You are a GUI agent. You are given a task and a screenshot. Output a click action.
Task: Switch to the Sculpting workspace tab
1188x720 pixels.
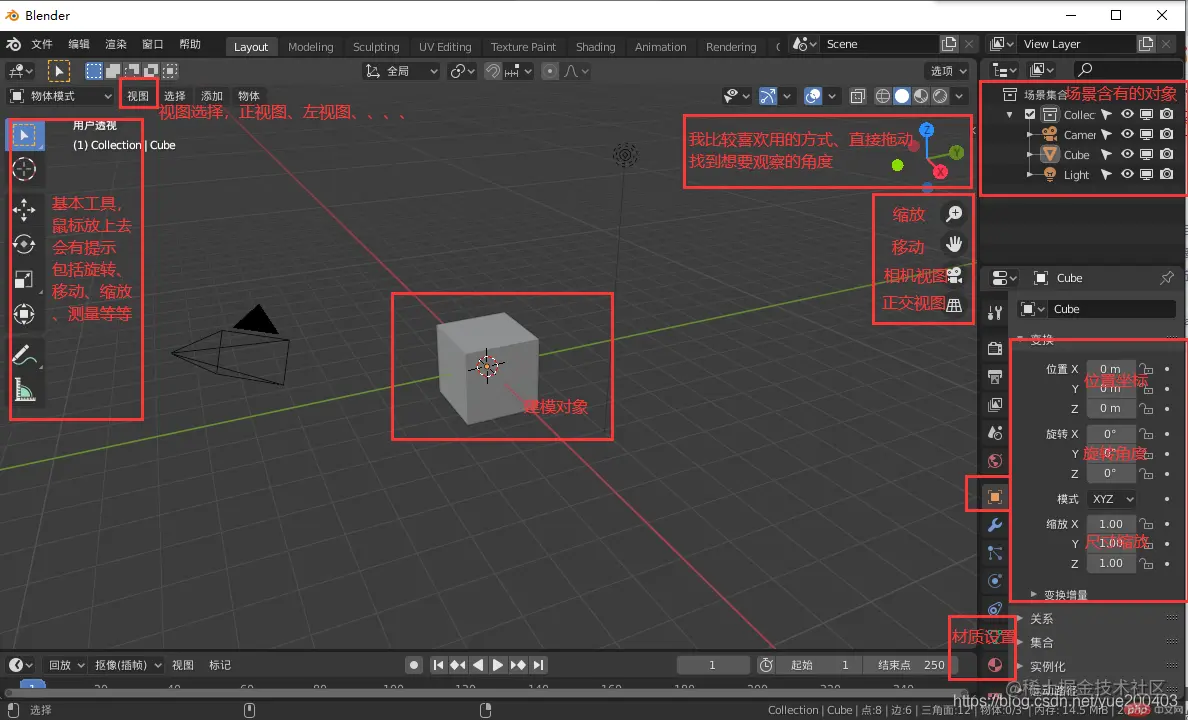coord(376,47)
